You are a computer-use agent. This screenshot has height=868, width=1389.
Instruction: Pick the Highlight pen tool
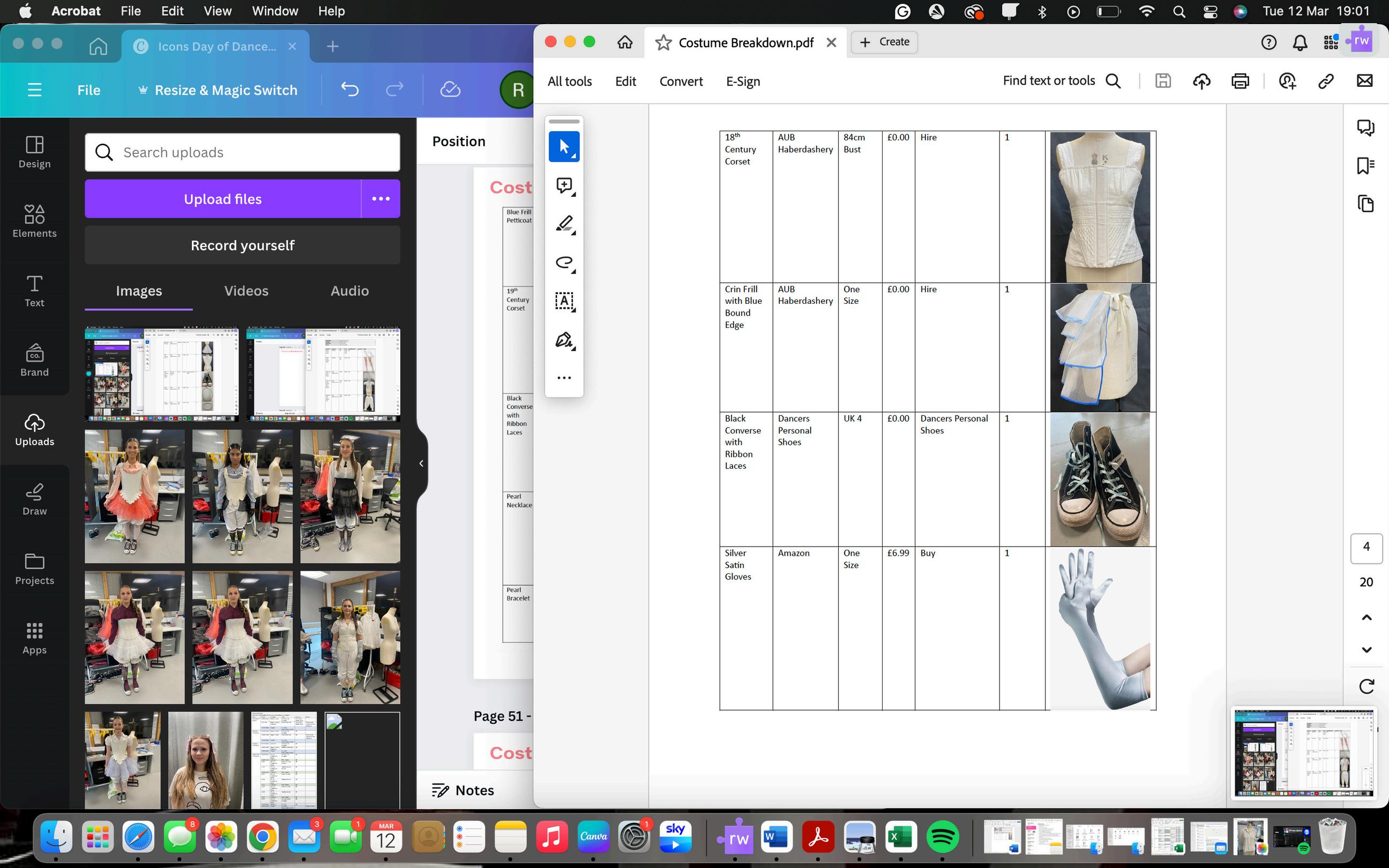pyautogui.click(x=564, y=224)
